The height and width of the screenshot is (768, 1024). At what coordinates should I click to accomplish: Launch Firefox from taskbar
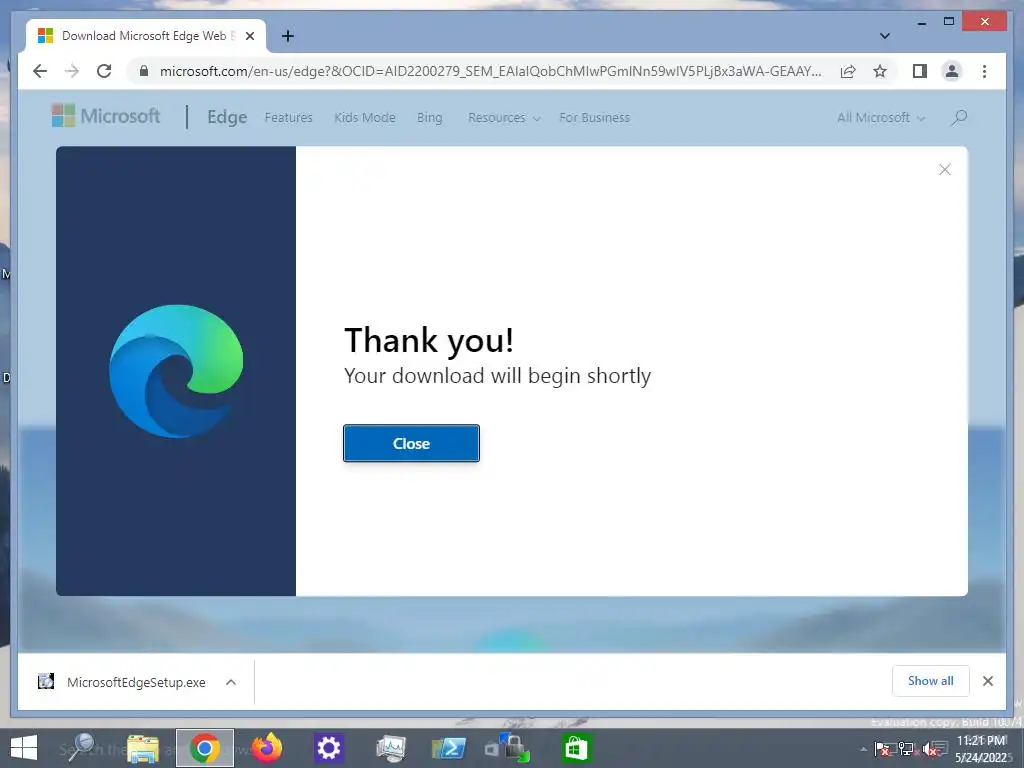pyautogui.click(x=267, y=748)
